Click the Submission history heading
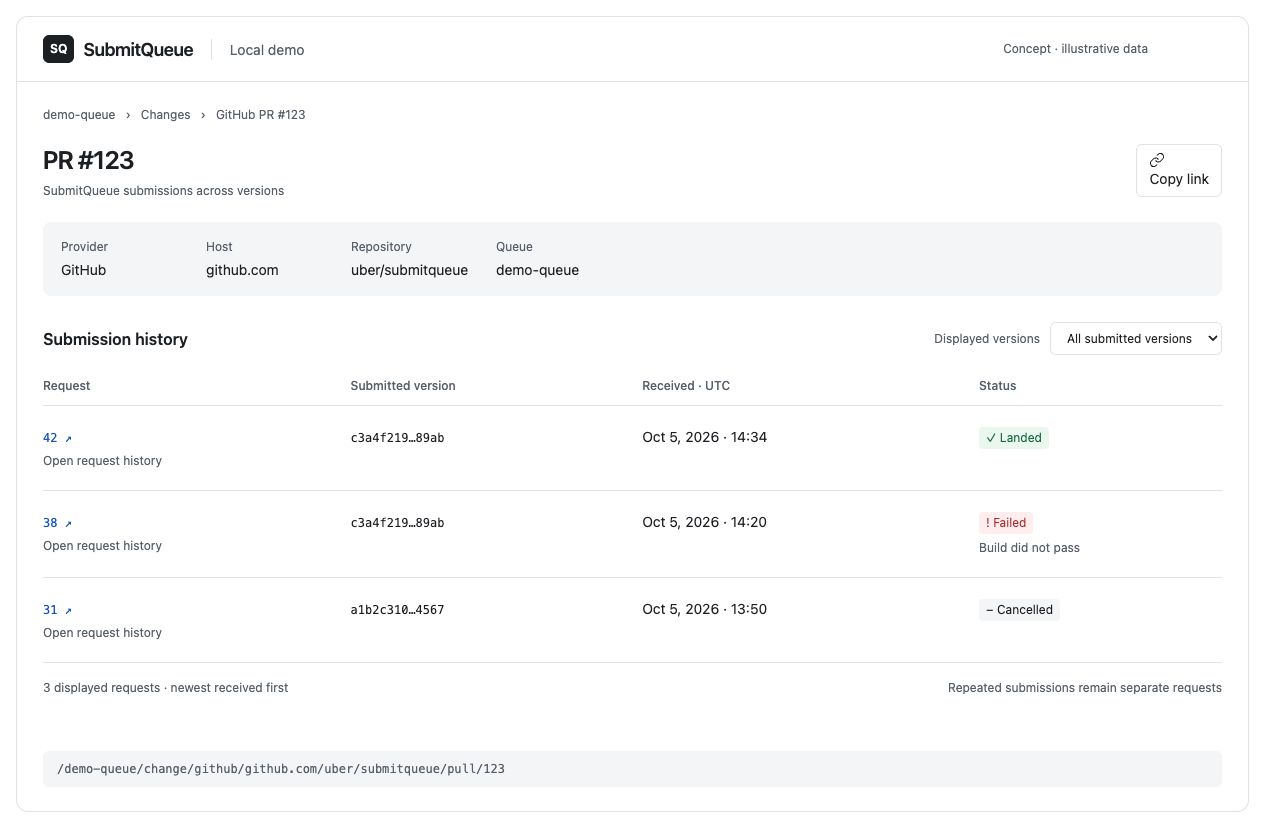Viewport: 1265px width, 829px height. click(x=115, y=339)
